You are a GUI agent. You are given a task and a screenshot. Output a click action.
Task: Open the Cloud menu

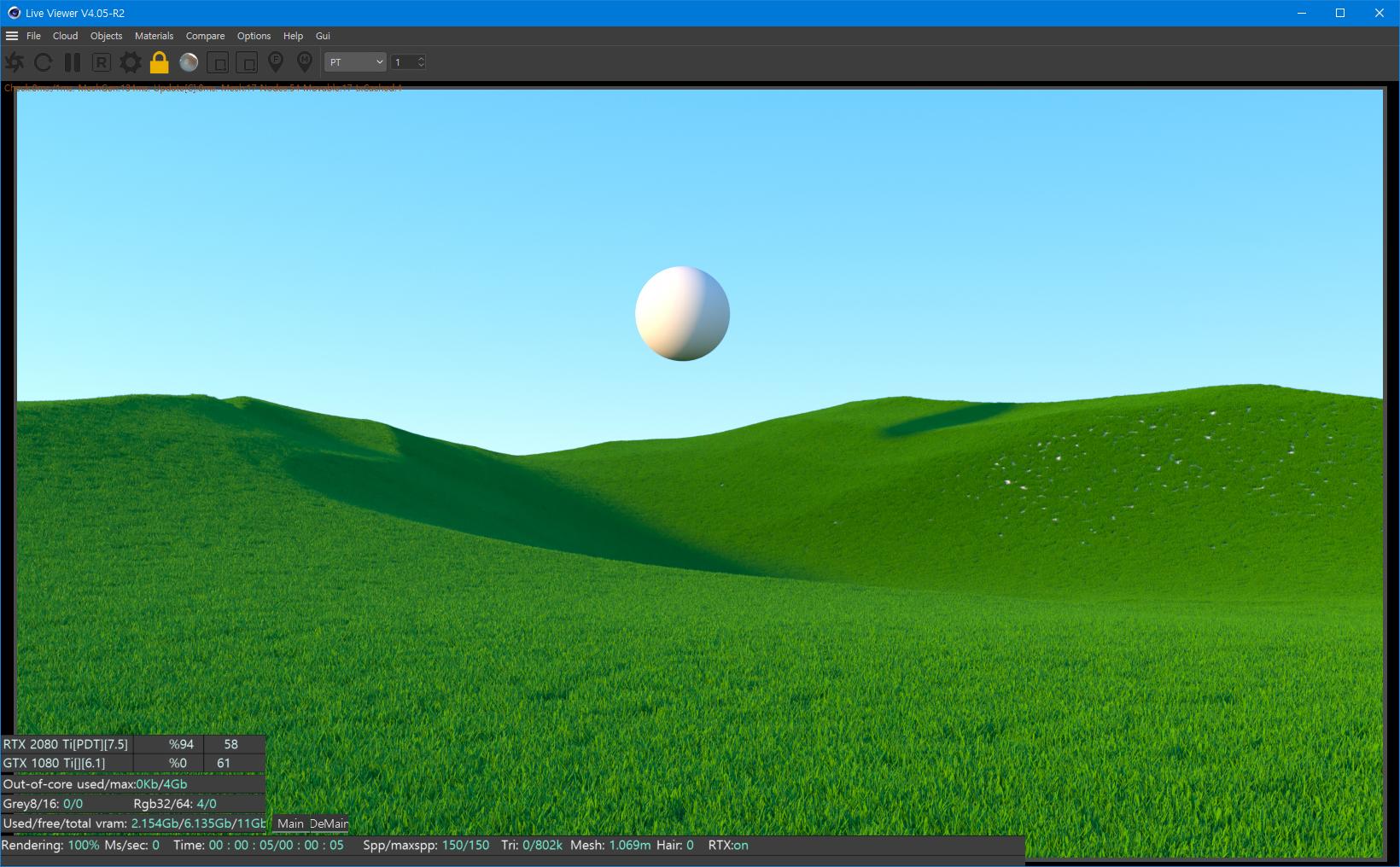click(x=65, y=36)
